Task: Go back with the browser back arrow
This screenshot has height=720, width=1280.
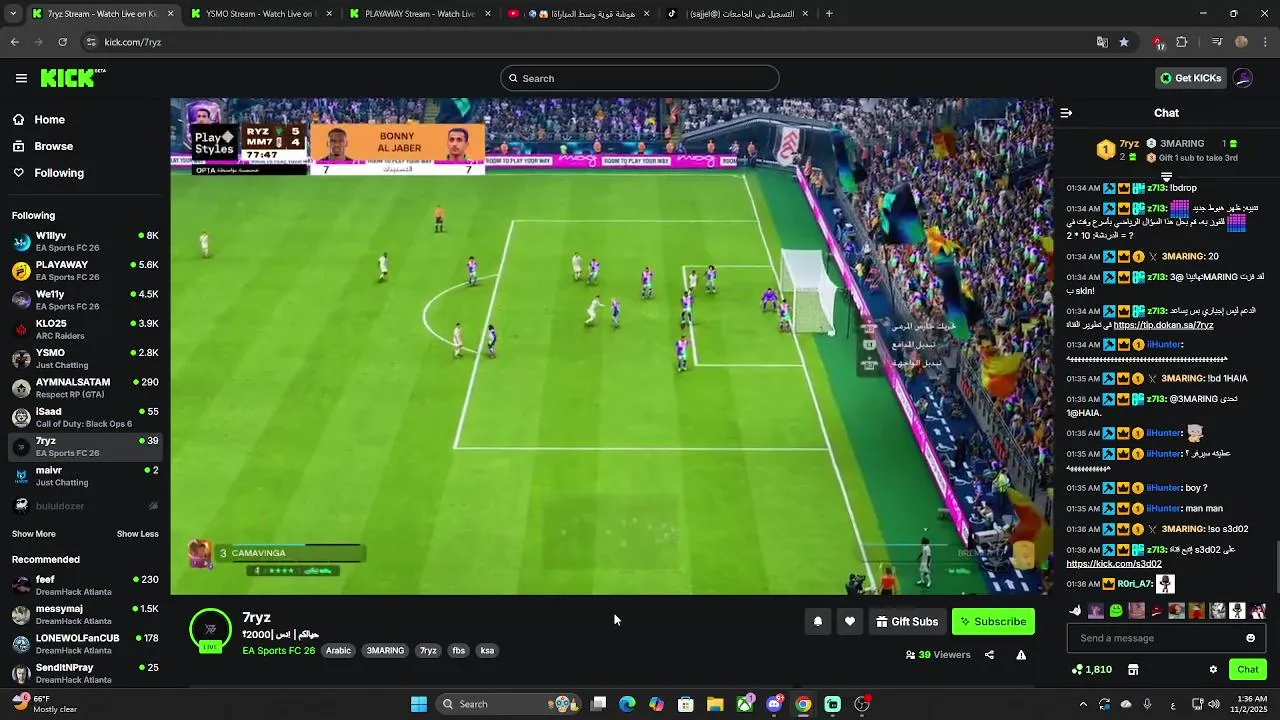Action: click(x=14, y=42)
